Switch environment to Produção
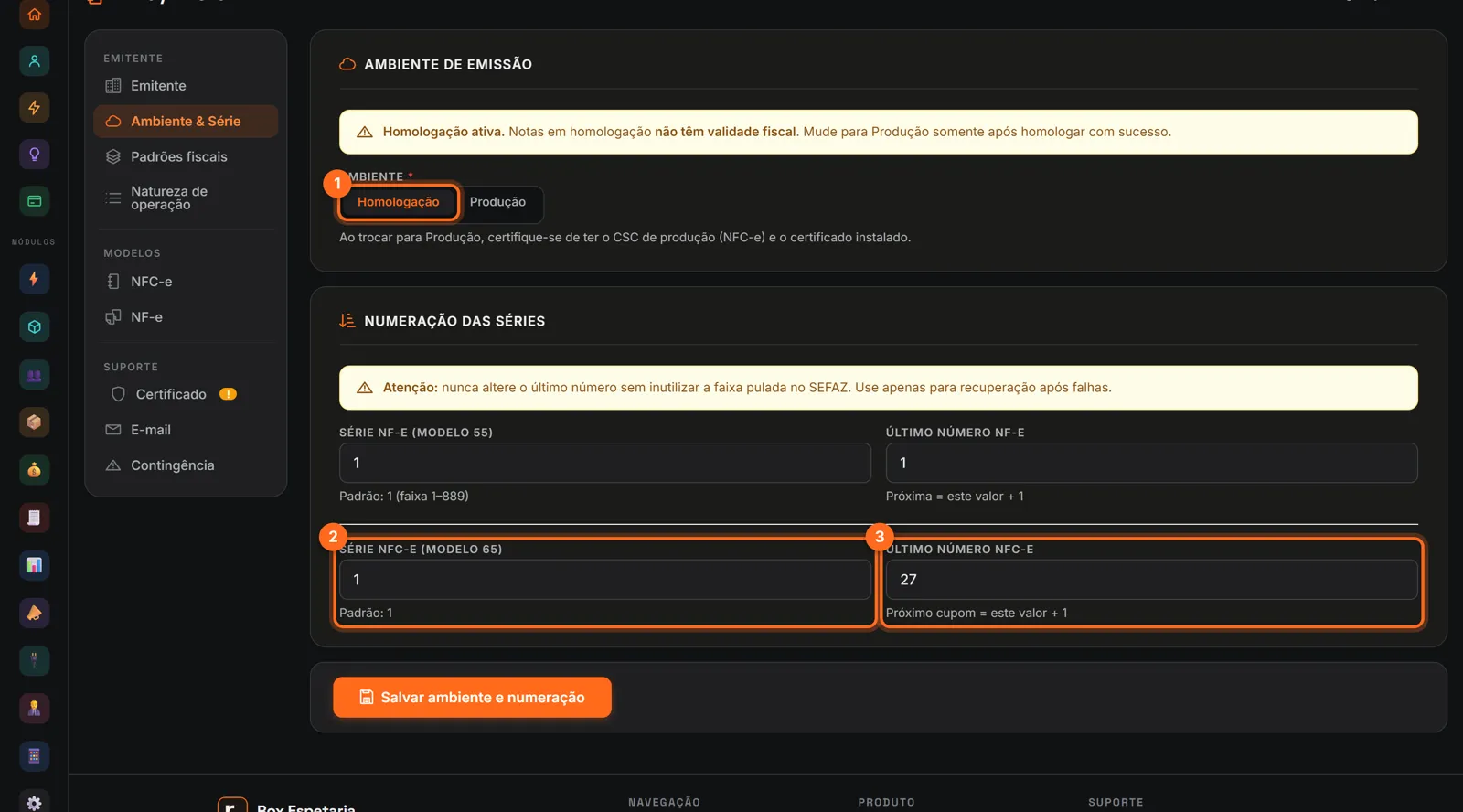 click(x=497, y=202)
